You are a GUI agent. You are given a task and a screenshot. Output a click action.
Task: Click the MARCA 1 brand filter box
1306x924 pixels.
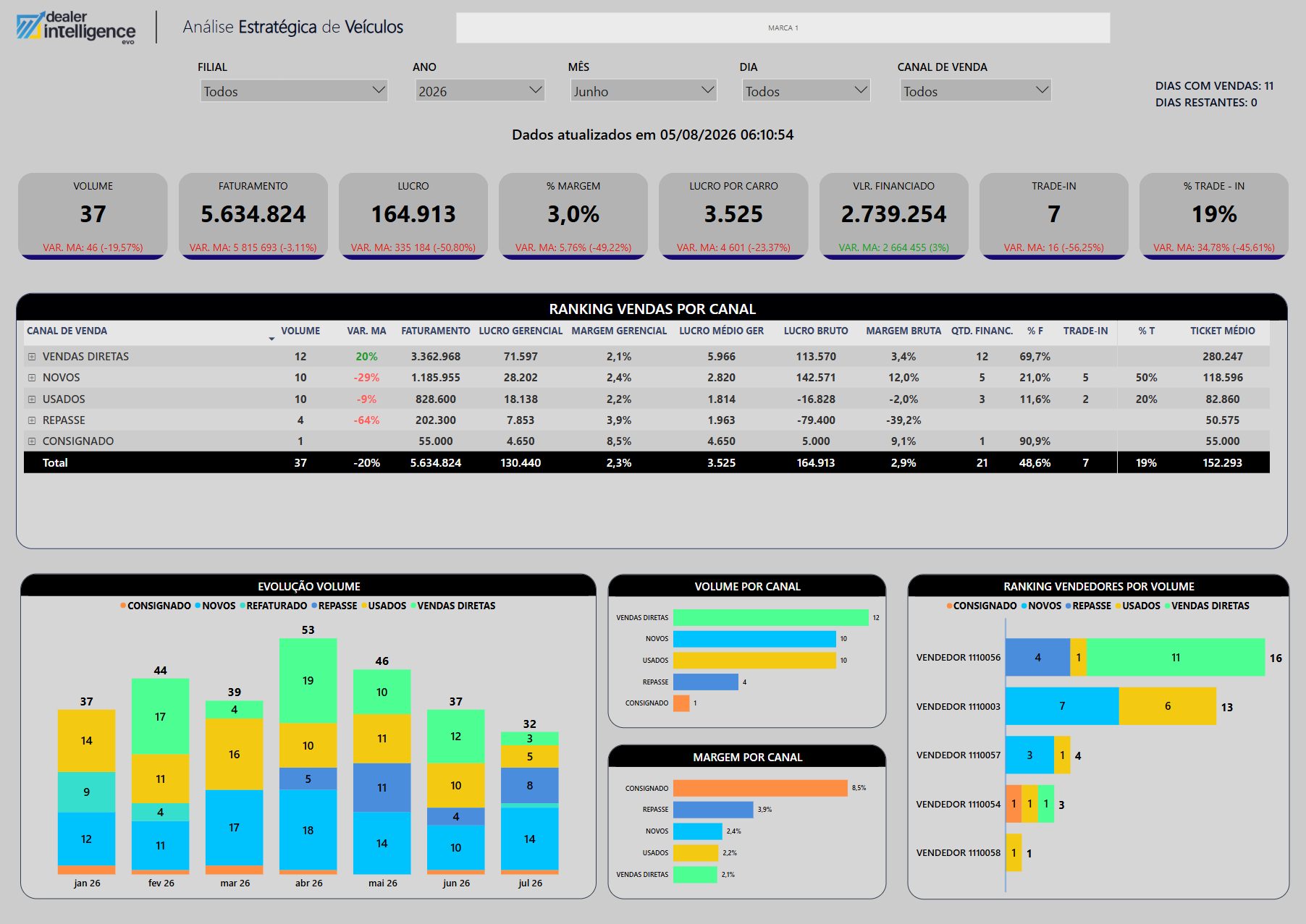tap(783, 27)
